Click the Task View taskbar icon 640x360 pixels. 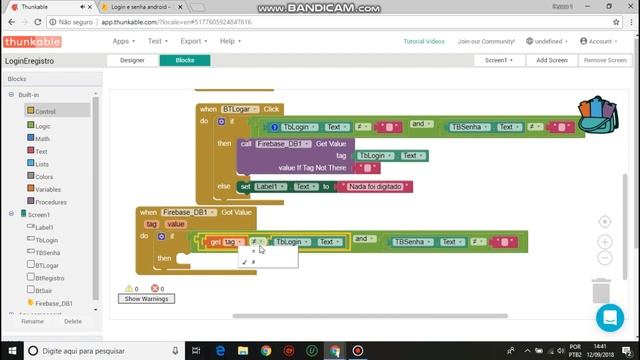click(196, 351)
